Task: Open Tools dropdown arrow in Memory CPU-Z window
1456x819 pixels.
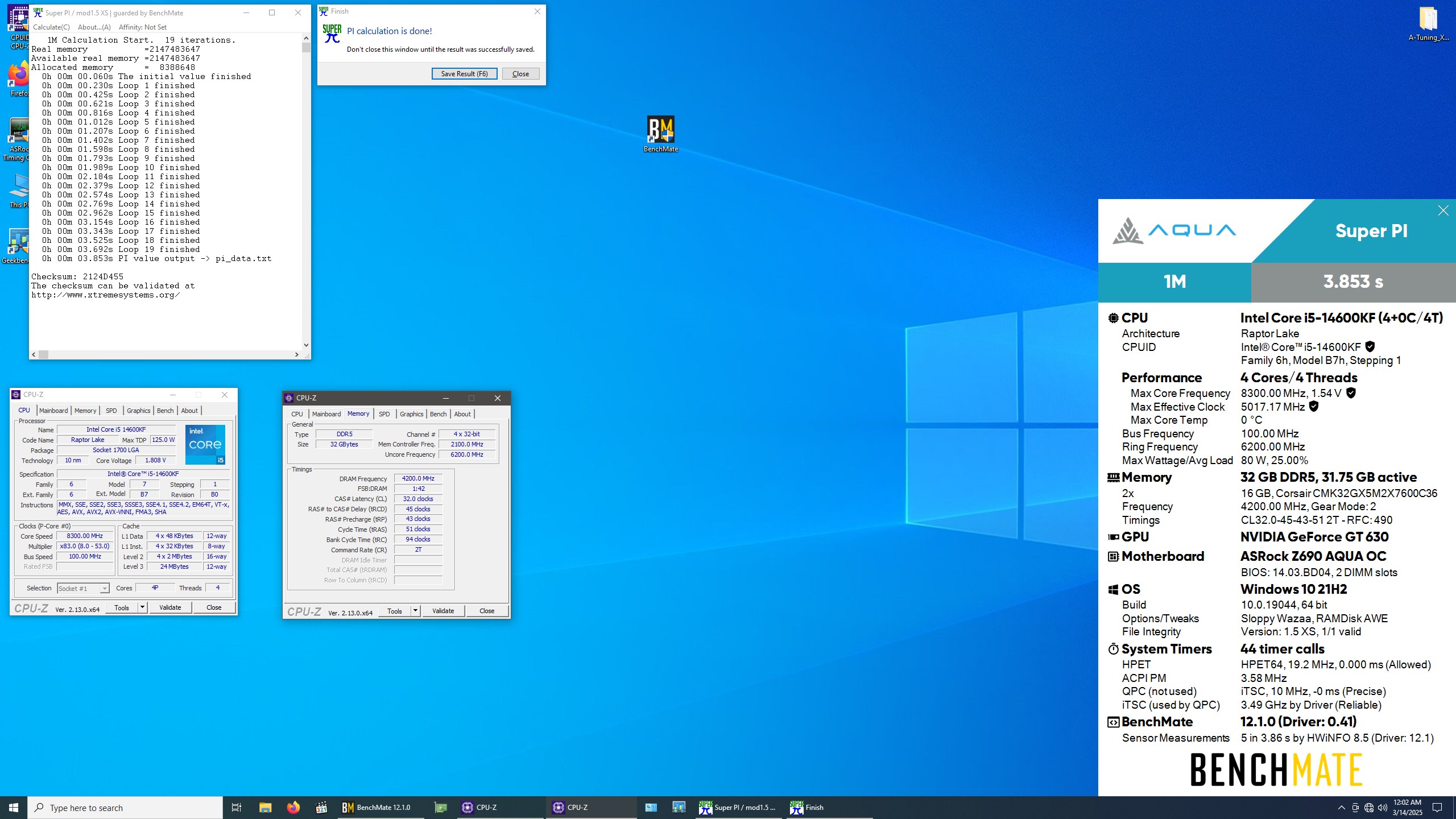Action: point(415,611)
